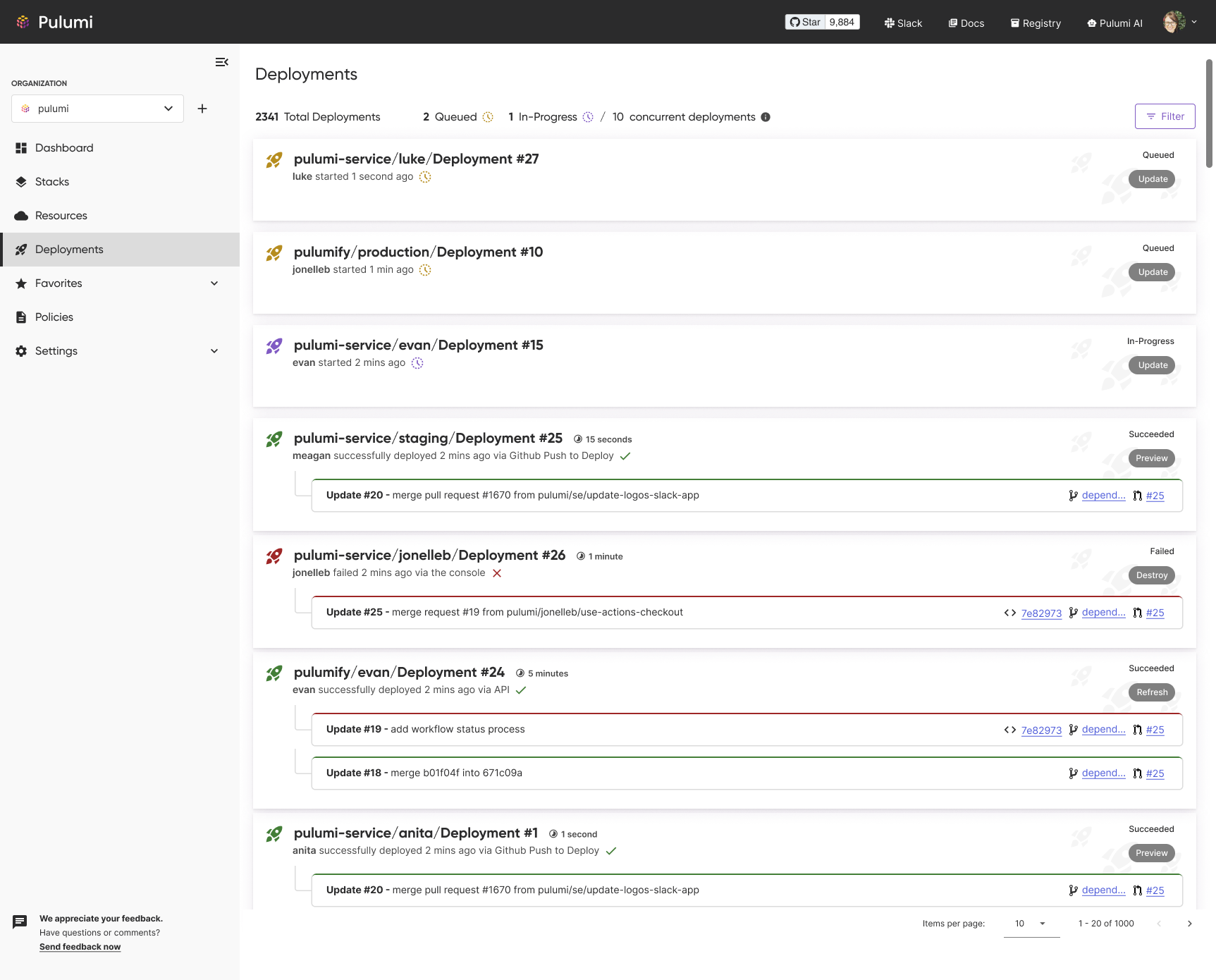This screenshot has width=1216, height=980.
Task: Click the green rocket icon of pulumify evan Deployment #24
Action: tap(274, 673)
